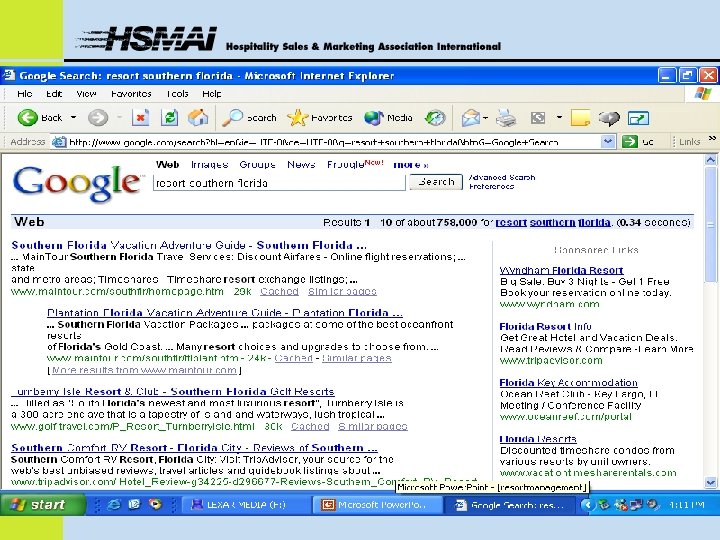Click the Stop loading icon
Viewport: 720px width, 540px height.
tap(141, 118)
